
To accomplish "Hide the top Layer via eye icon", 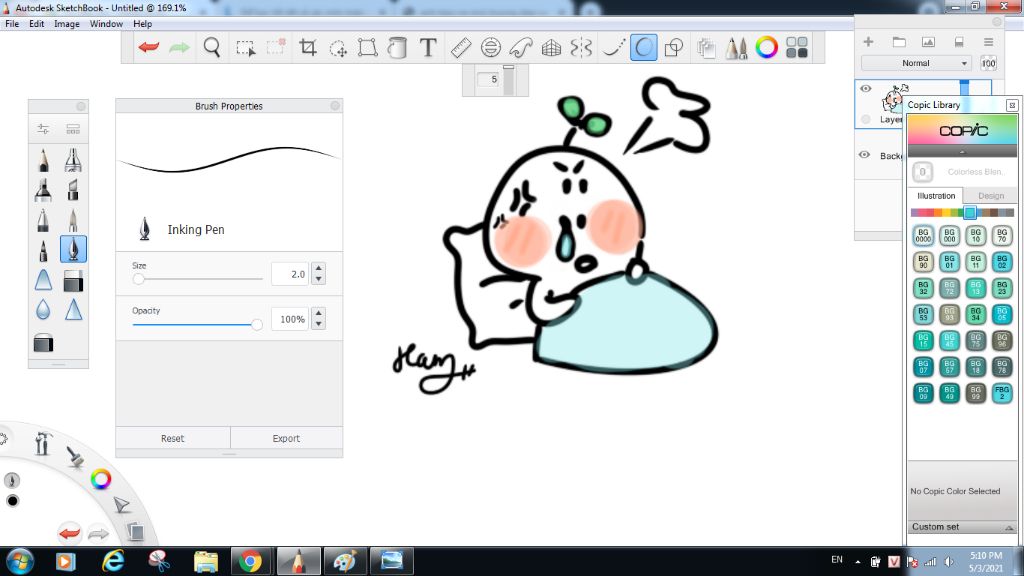I will (865, 88).
